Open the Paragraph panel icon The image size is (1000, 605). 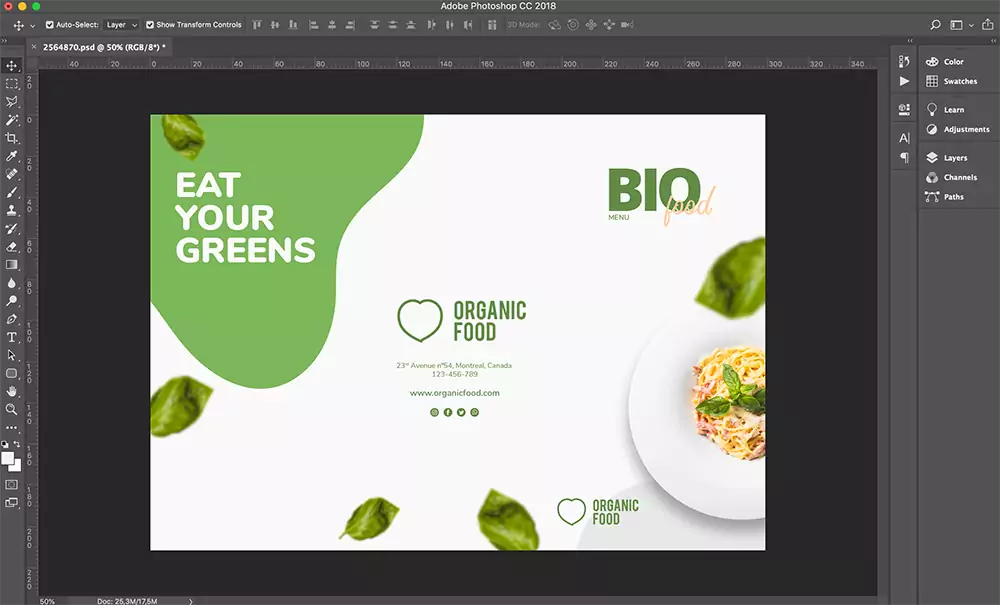tap(904, 157)
